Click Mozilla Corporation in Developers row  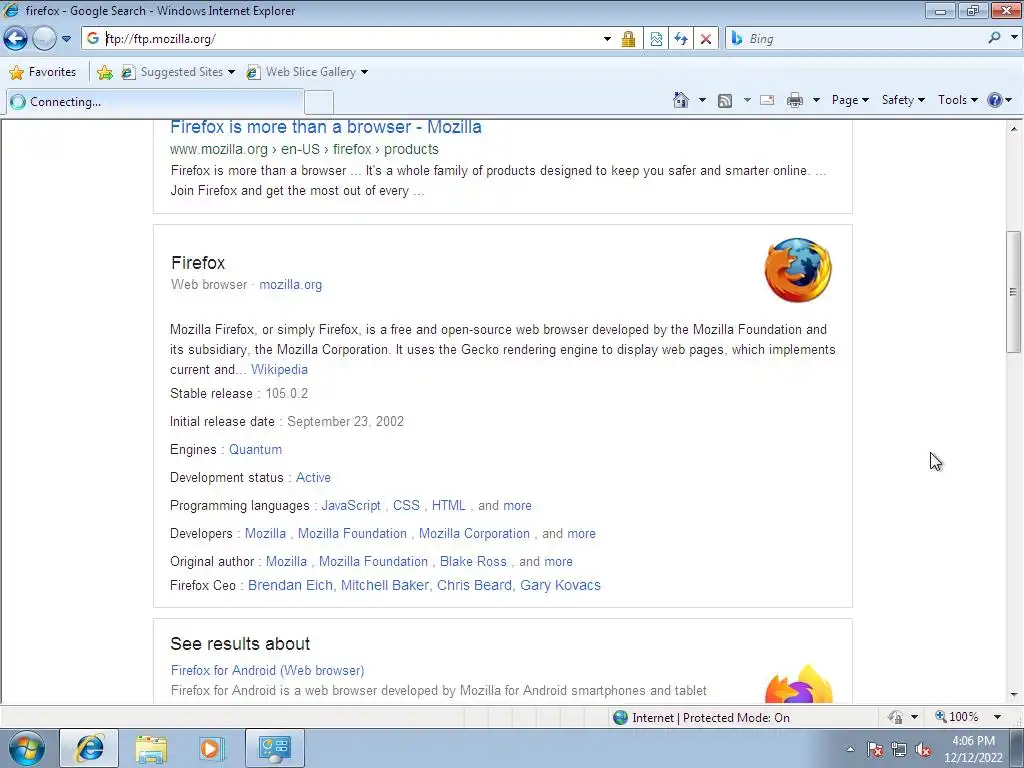(x=474, y=534)
